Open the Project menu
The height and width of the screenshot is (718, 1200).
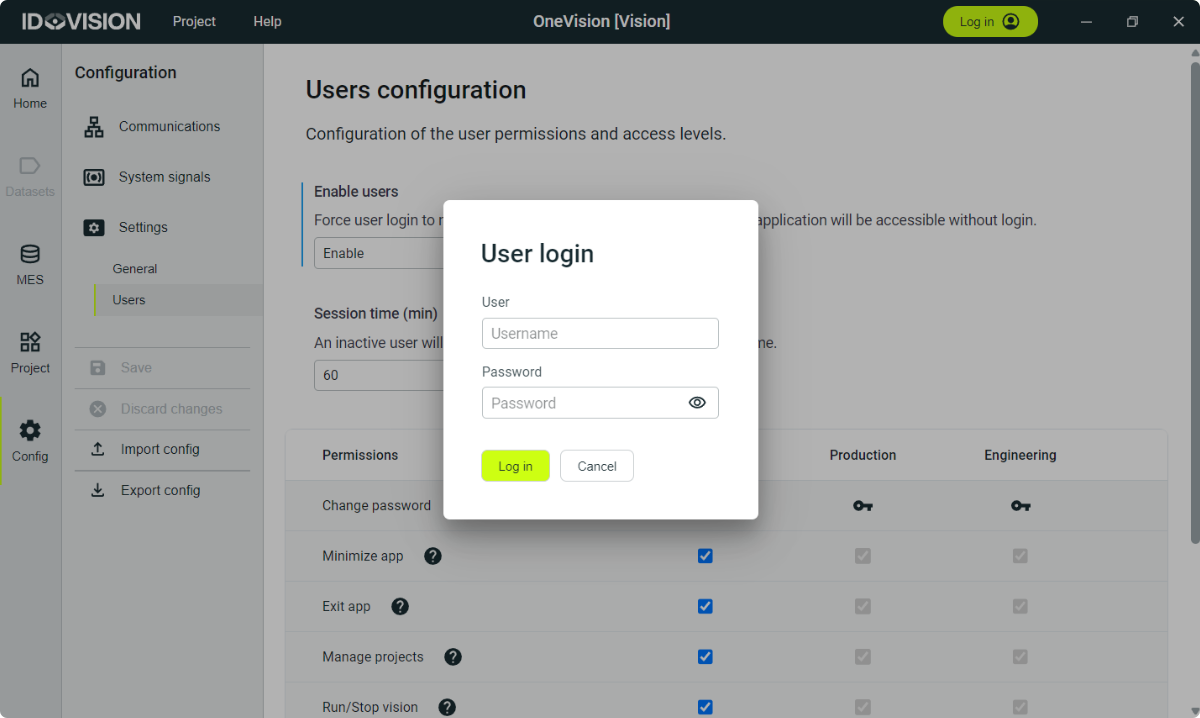coord(194,21)
